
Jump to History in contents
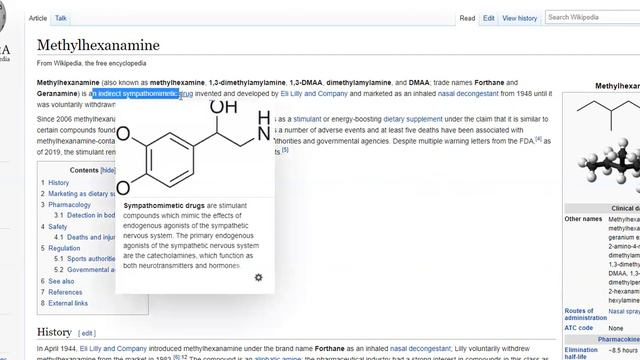tap(58, 183)
